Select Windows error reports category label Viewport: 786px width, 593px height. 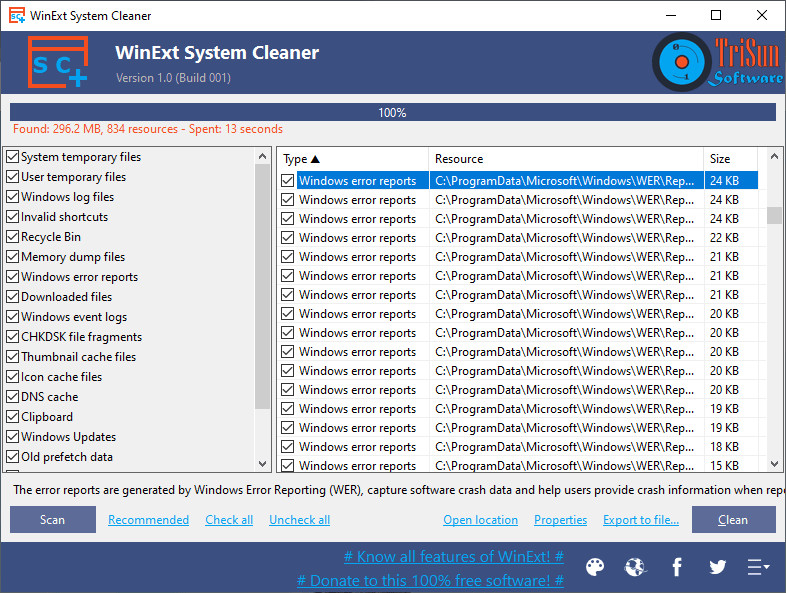[x=79, y=277]
